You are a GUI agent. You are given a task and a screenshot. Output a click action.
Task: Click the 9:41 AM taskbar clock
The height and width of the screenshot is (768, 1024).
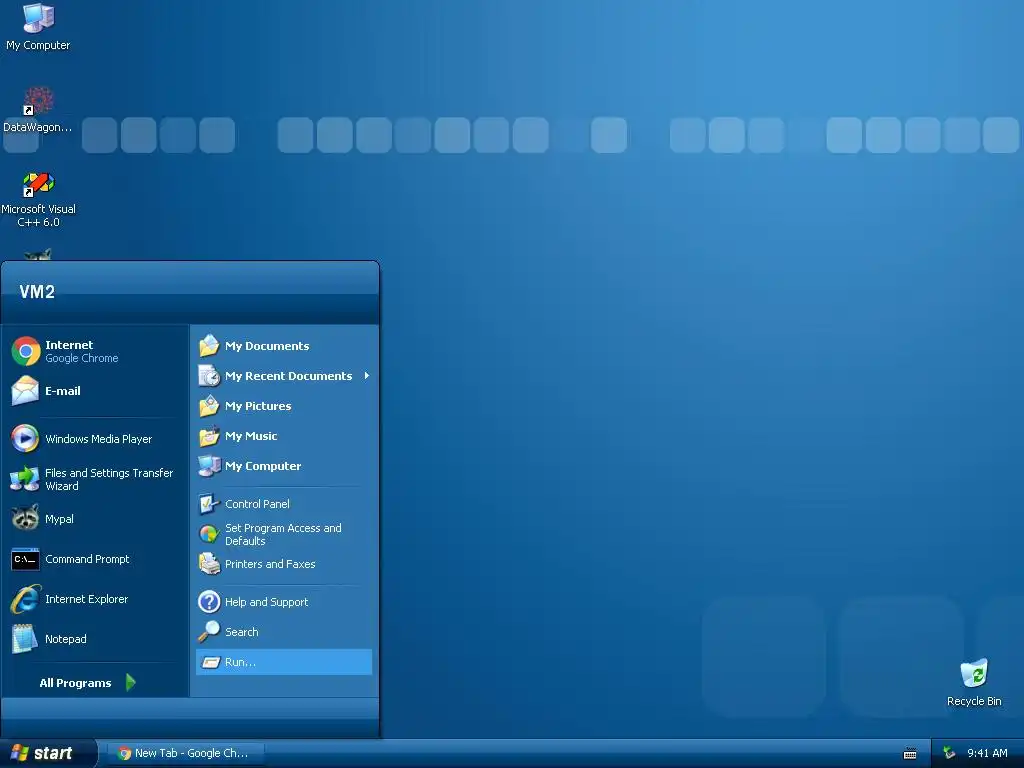point(987,753)
